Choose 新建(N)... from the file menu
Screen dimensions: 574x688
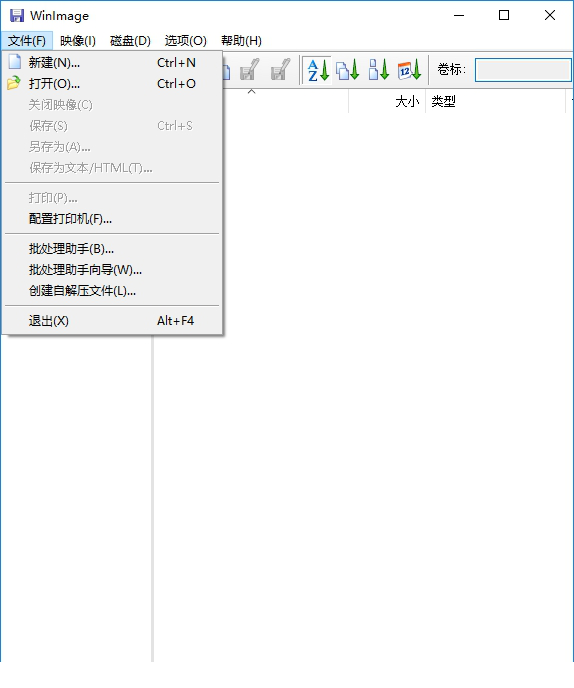pyautogui.click(x=112, y=63)
